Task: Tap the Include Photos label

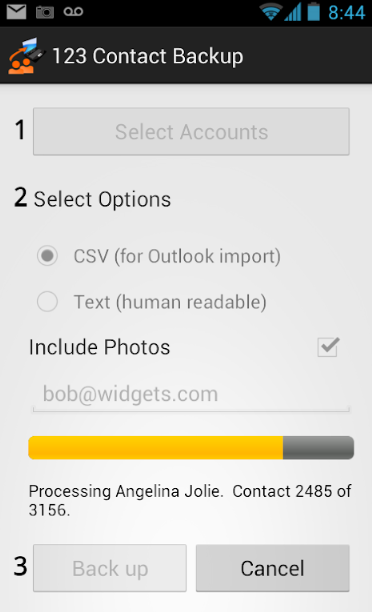Action: (100, 347)
